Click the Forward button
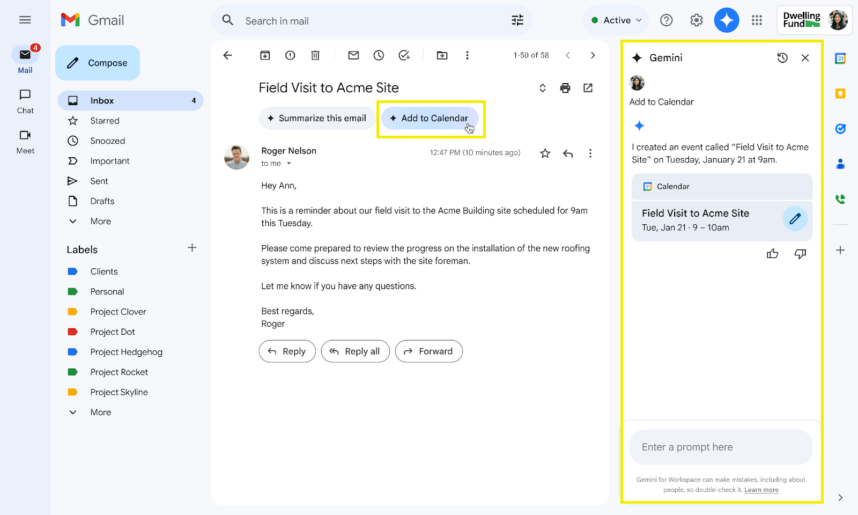The height and width of the screenshot is (515, 858). click(429, 351)
